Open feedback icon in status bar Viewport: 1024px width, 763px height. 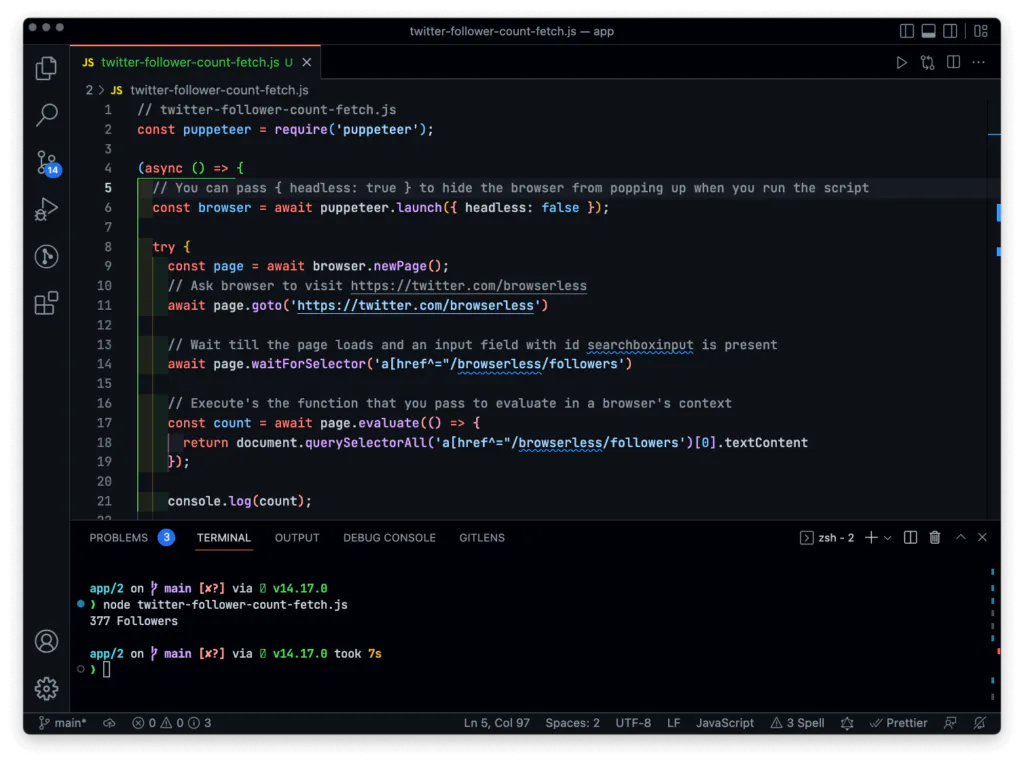pos(950,722)
